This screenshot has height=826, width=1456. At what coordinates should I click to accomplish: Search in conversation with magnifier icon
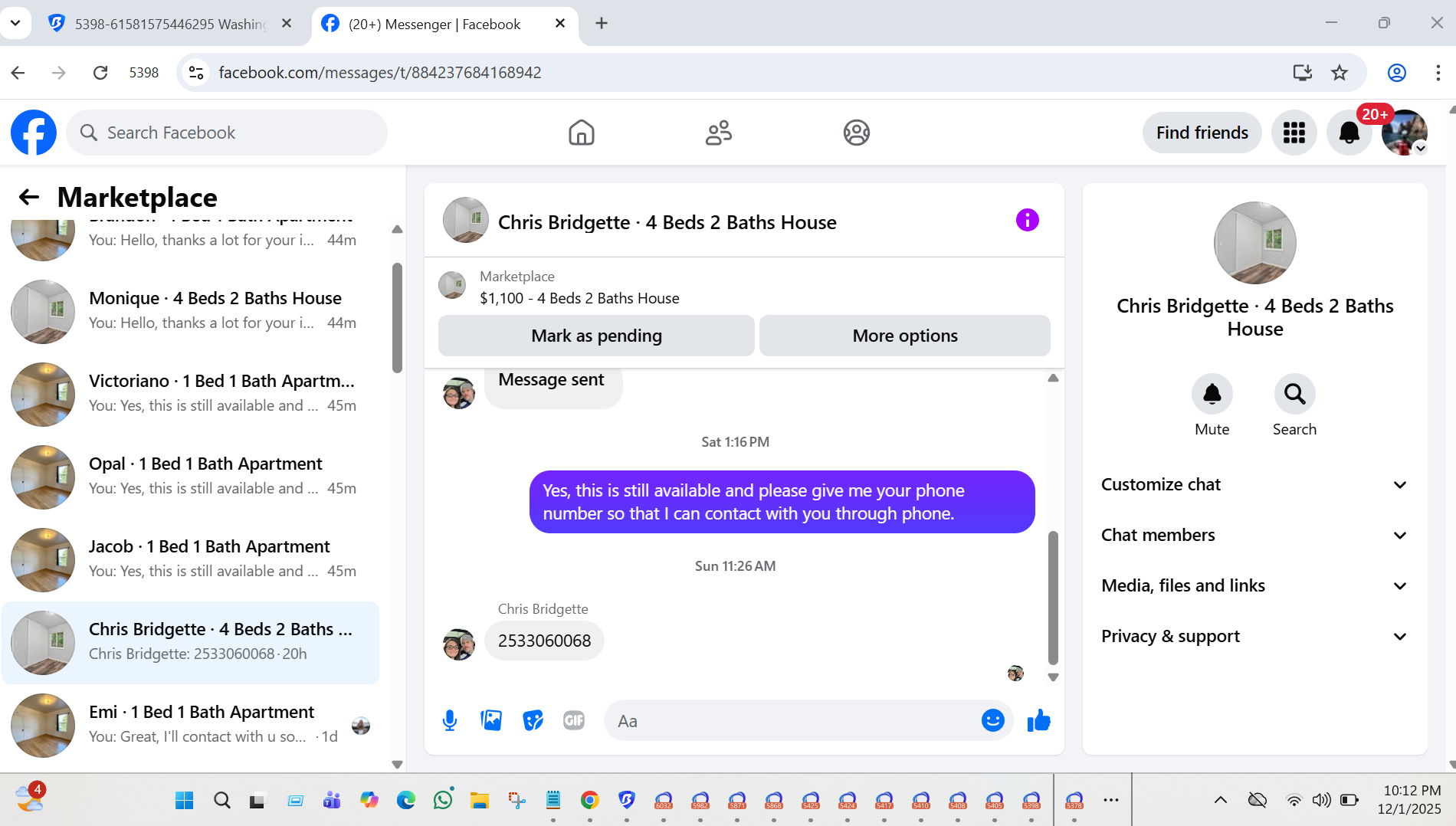1295,394
